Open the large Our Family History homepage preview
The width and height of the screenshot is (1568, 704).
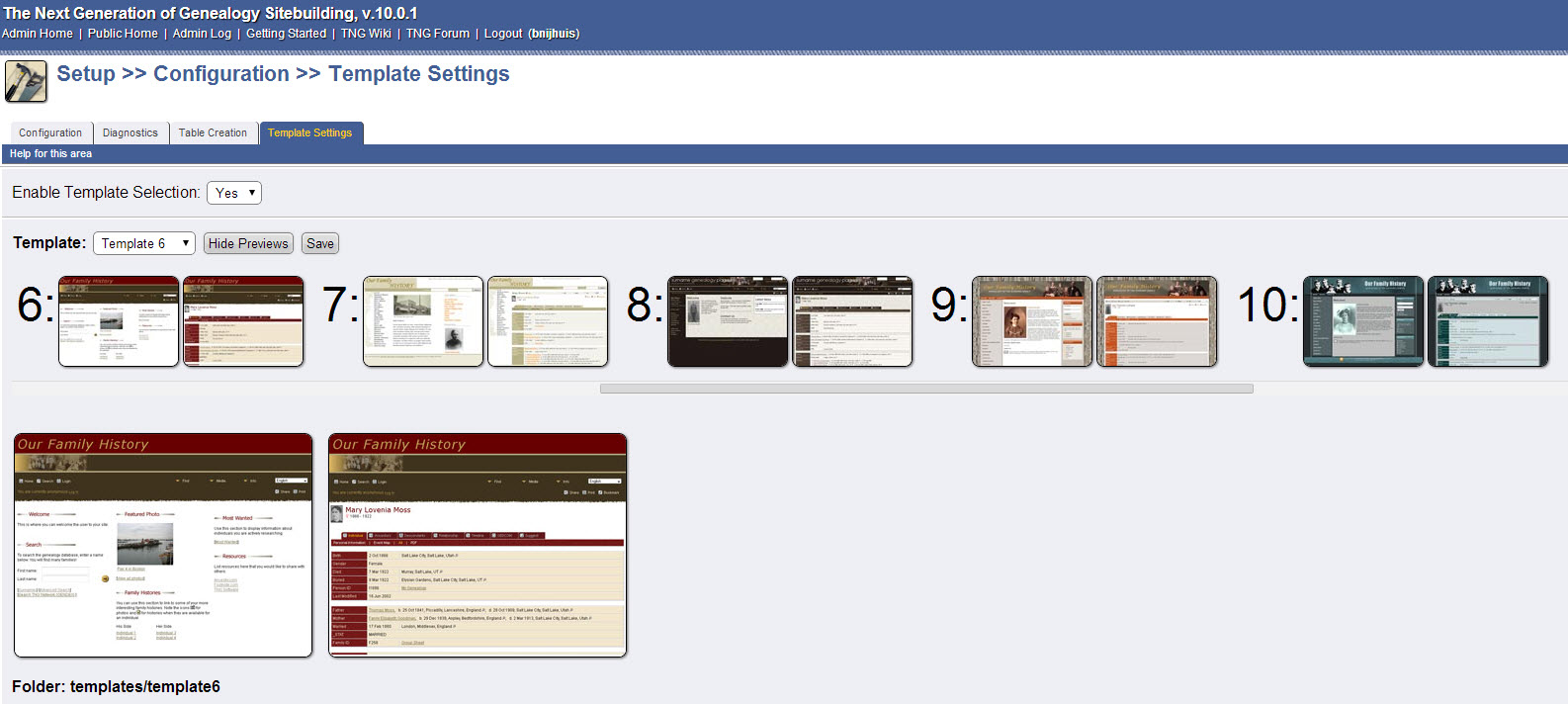[163, 545]
